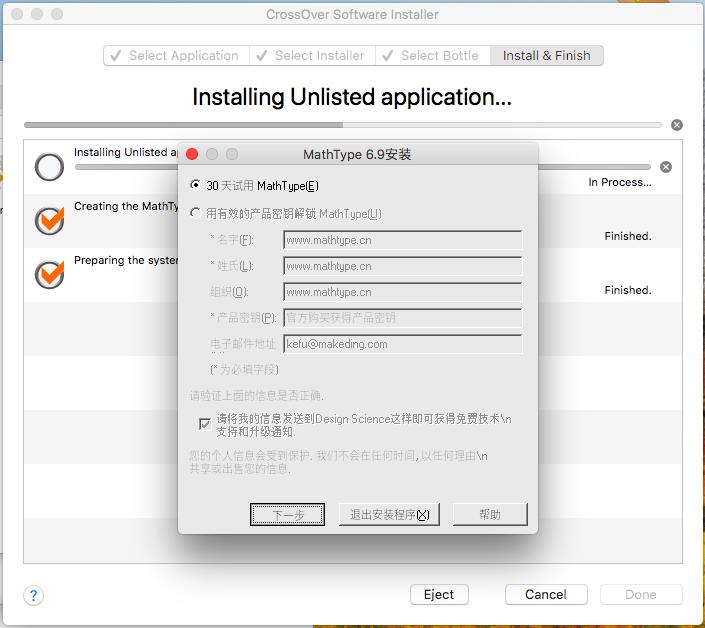This screenshot has height=628, width=705.
Task: Click the 电子邮件地址 email field
Action: 403,344
